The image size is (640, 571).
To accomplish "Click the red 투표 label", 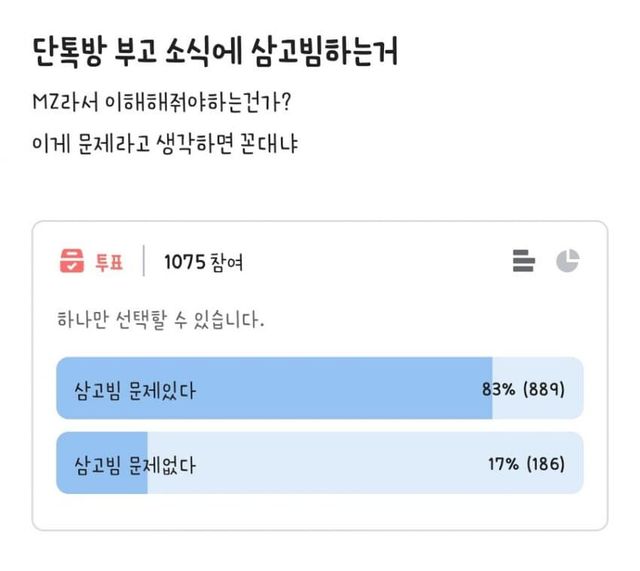I will [108, 263].
